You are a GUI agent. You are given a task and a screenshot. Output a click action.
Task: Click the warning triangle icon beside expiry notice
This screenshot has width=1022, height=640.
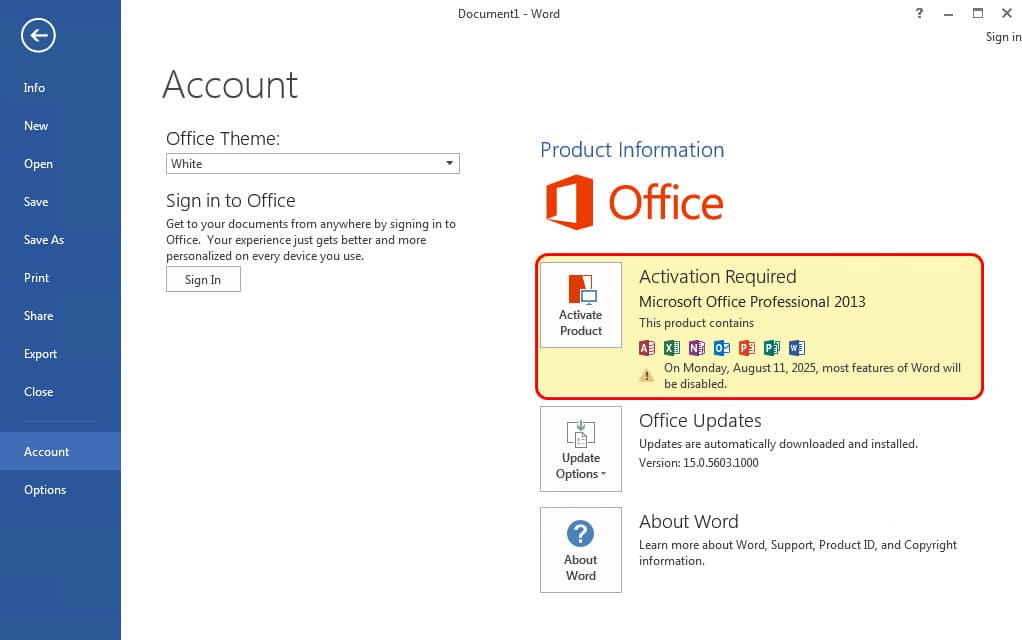646,375
